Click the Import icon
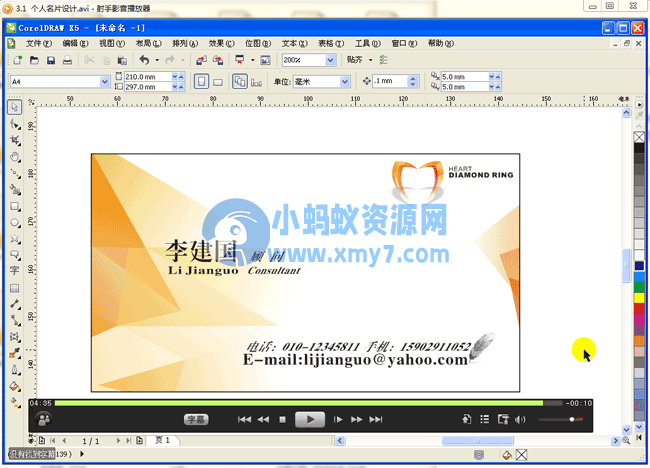The image size is (650, 468). pyautogui.click(x=201, y=60)
